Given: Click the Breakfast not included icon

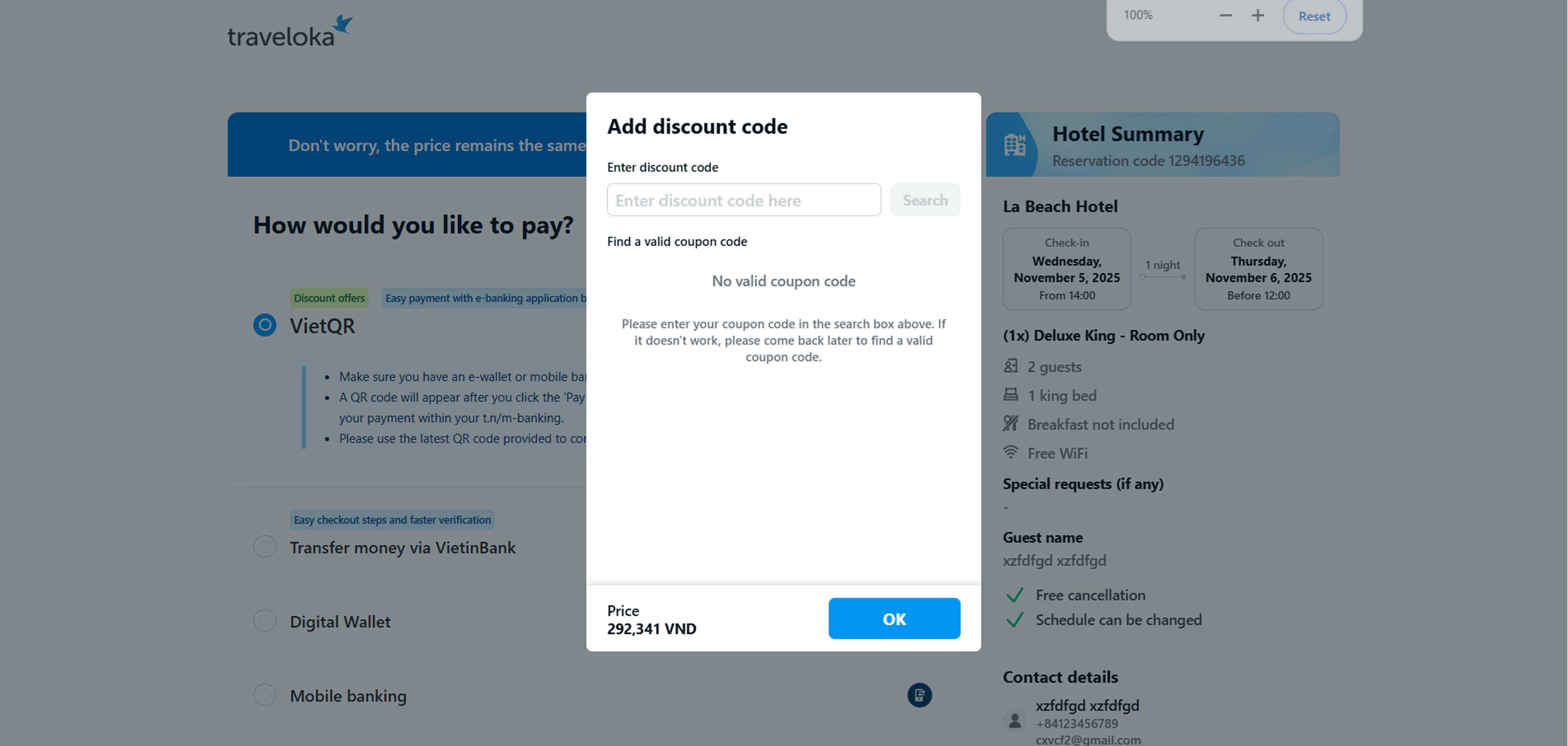Looking at the screenshot, I should (x=1011, y=423).
